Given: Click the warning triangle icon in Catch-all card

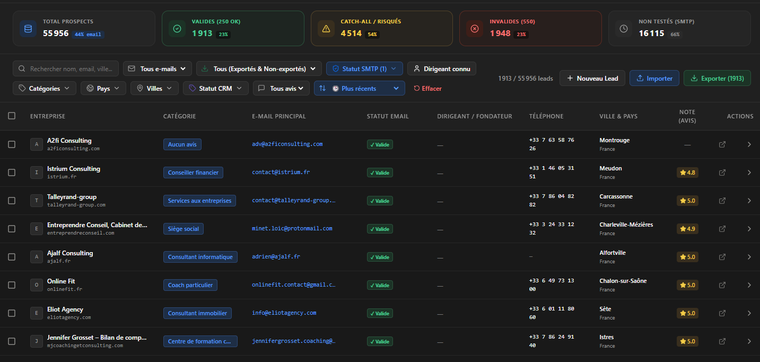Looking at the screenshot, I should click(x=326, y=29).
